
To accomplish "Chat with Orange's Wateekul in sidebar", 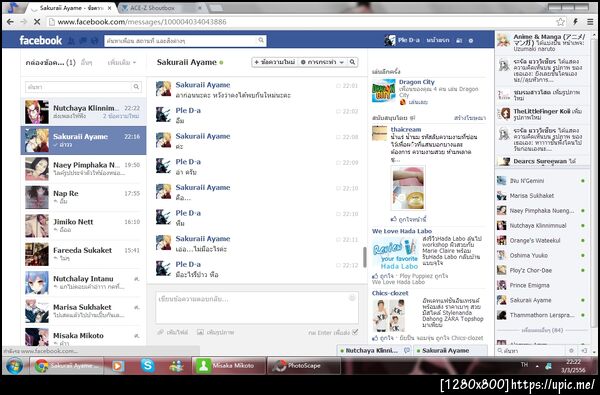I will [x=542, y=240].
